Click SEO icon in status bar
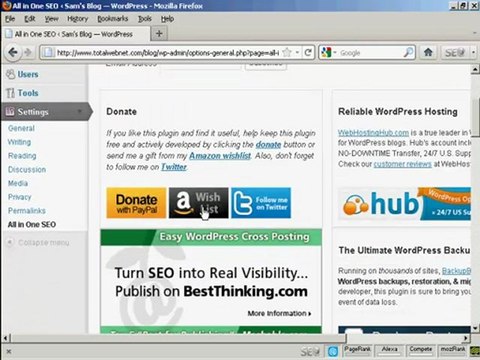 point(310,351)
